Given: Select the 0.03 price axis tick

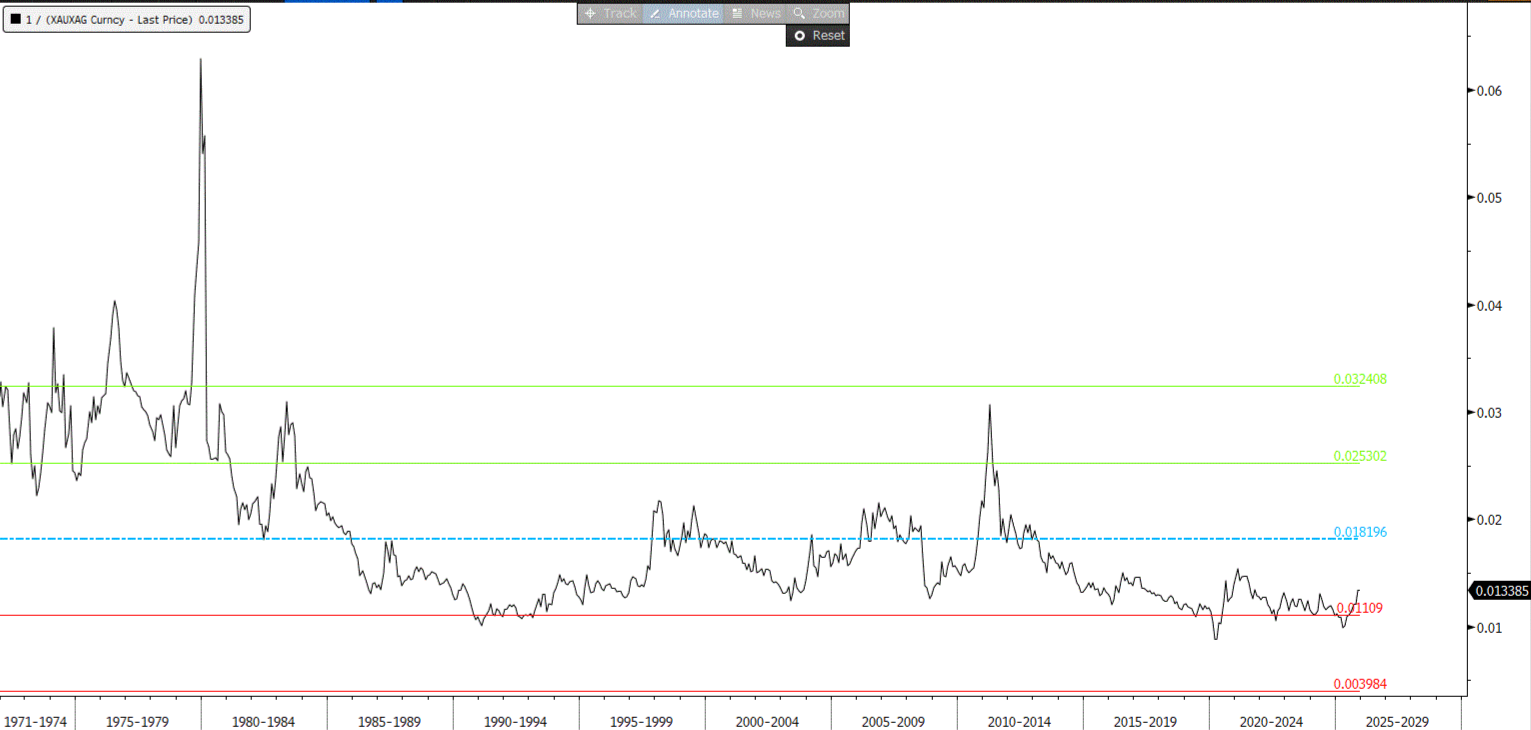Looking at the screenshot, I should tap(1489, 413).
